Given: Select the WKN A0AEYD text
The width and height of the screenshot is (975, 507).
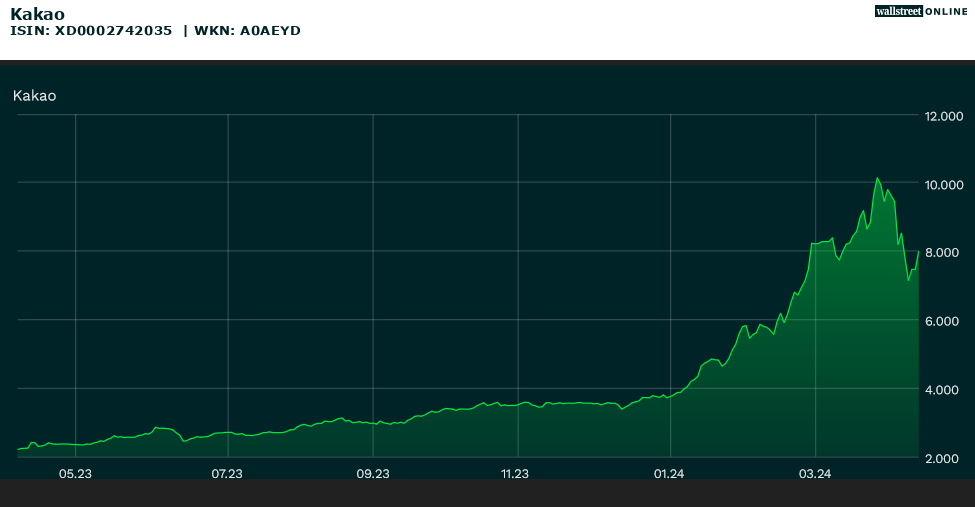Looking at the screenshot, I should pyautogui.click(x=247, y=30).
